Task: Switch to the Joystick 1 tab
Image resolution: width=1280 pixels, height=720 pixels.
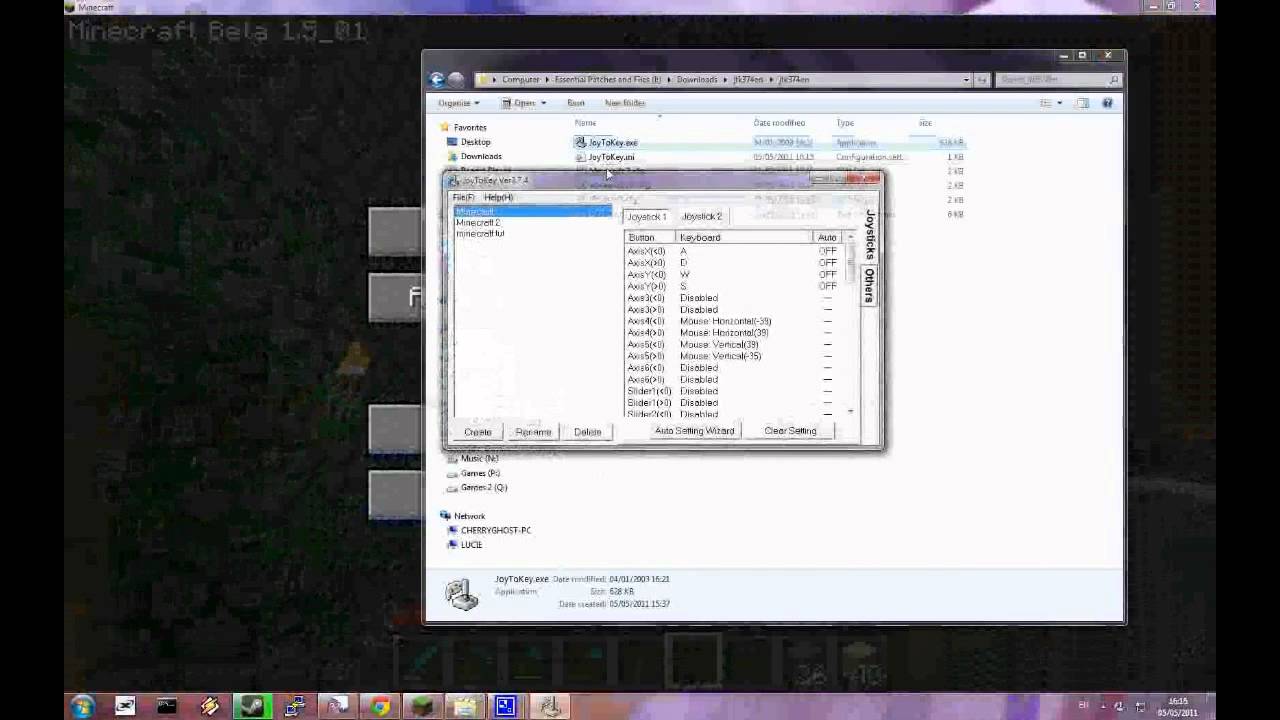Action: click(x=646, y=216)
